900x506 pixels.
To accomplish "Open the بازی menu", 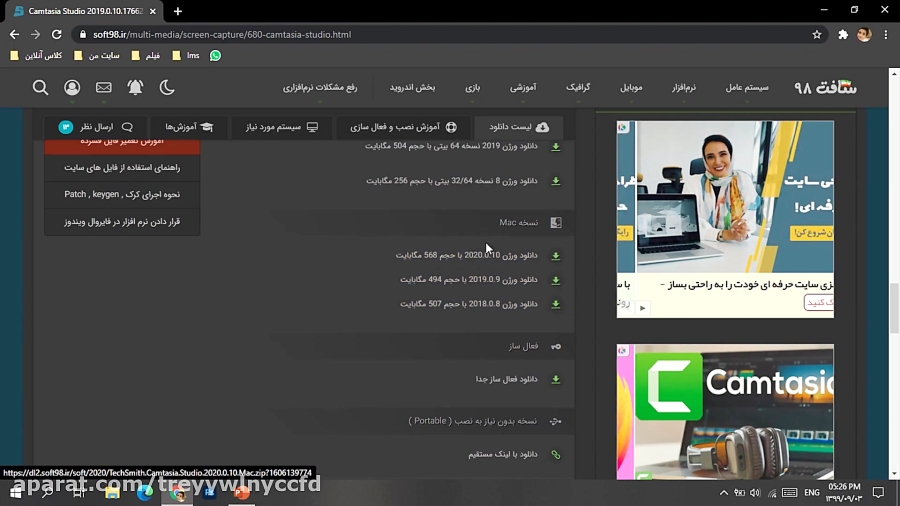I will pos(472,87).
